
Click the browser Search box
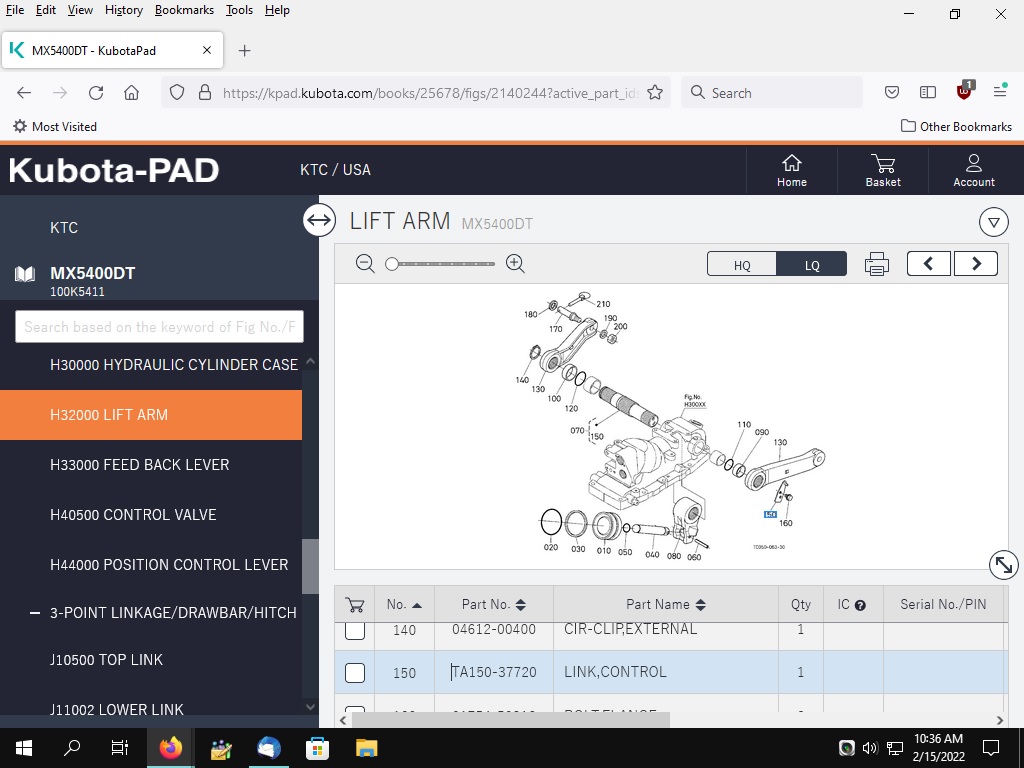tap(772, 93)
